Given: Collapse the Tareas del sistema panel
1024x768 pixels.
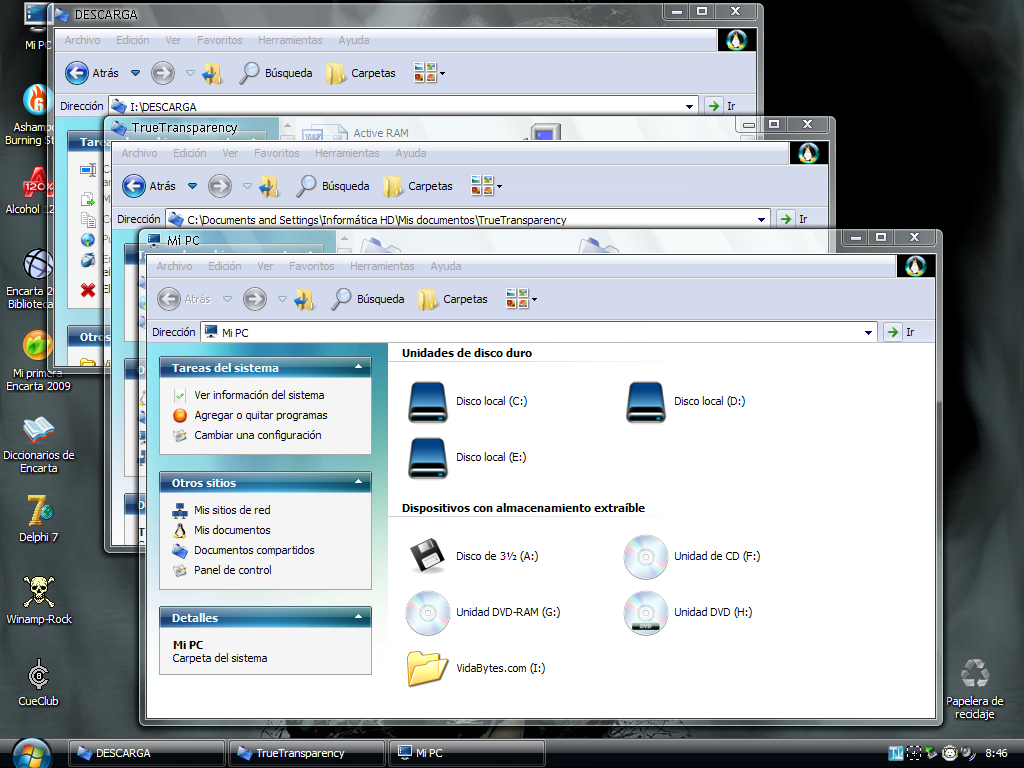Looking at the screenshot, I should [x=359, y=368].
